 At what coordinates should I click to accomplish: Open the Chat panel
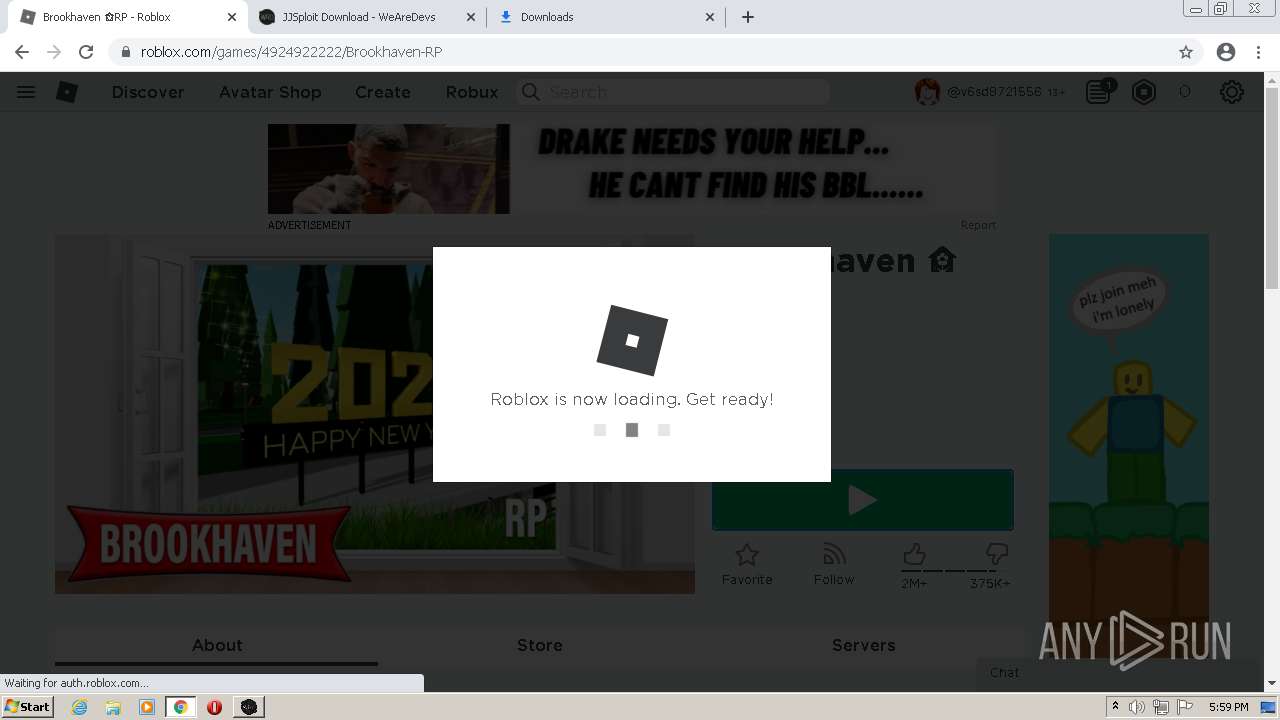pos(1115,672)
